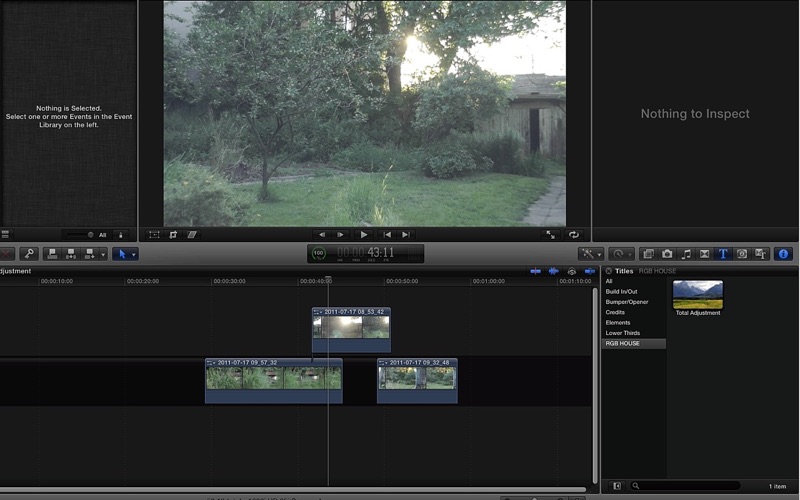Click the titles browser search field
This screenshot has height=500, width=800.
click(x=685, y=486)
